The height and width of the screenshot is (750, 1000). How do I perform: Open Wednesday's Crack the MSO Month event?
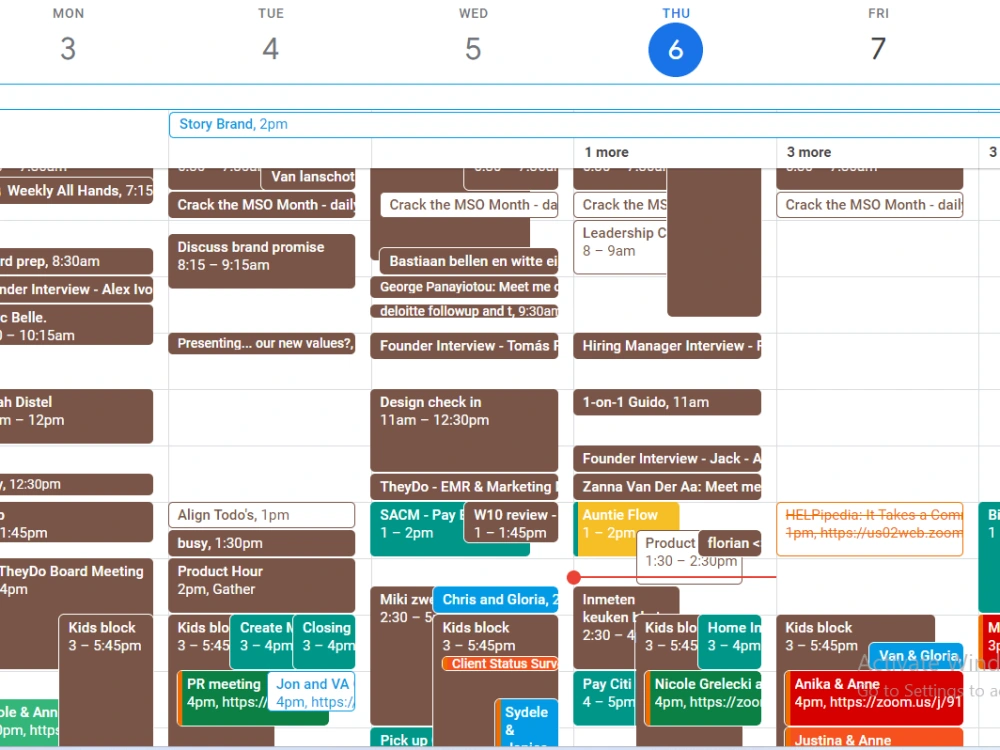469,205
